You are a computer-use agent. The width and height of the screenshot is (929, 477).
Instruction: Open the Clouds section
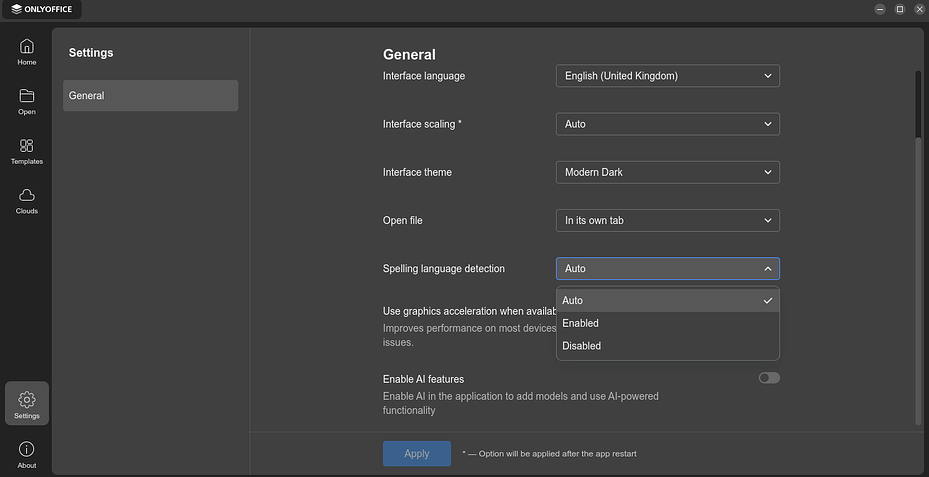click(x=27, y=201)
